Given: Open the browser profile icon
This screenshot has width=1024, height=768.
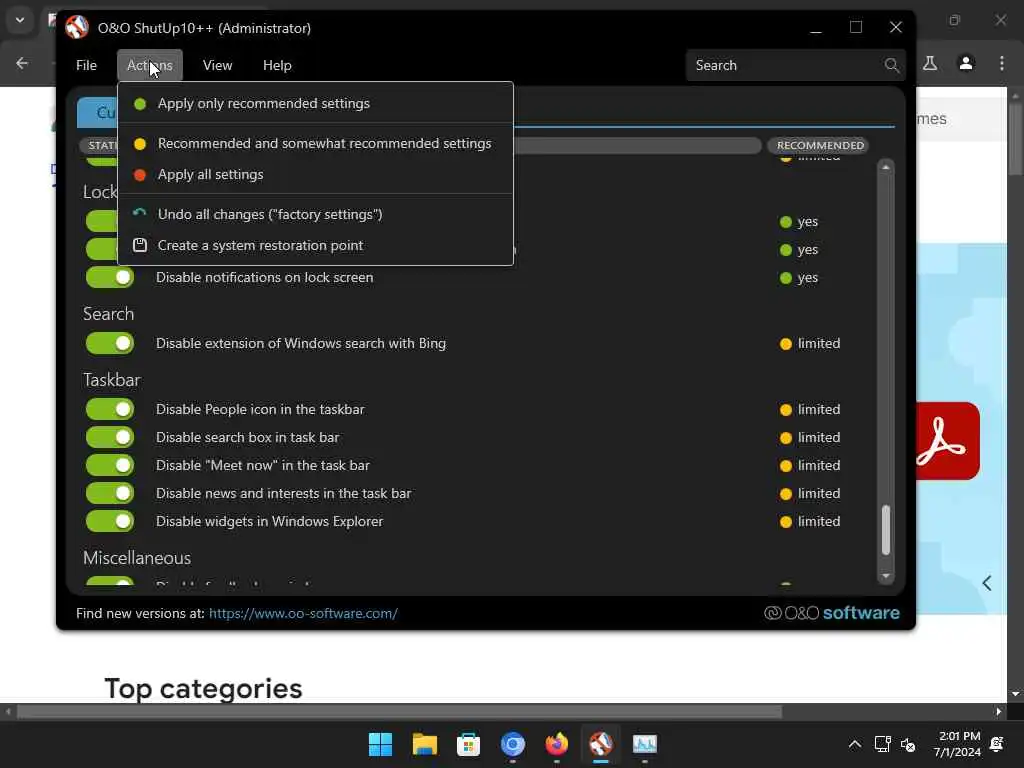Looking at the screenshot, I should [966, 63].
